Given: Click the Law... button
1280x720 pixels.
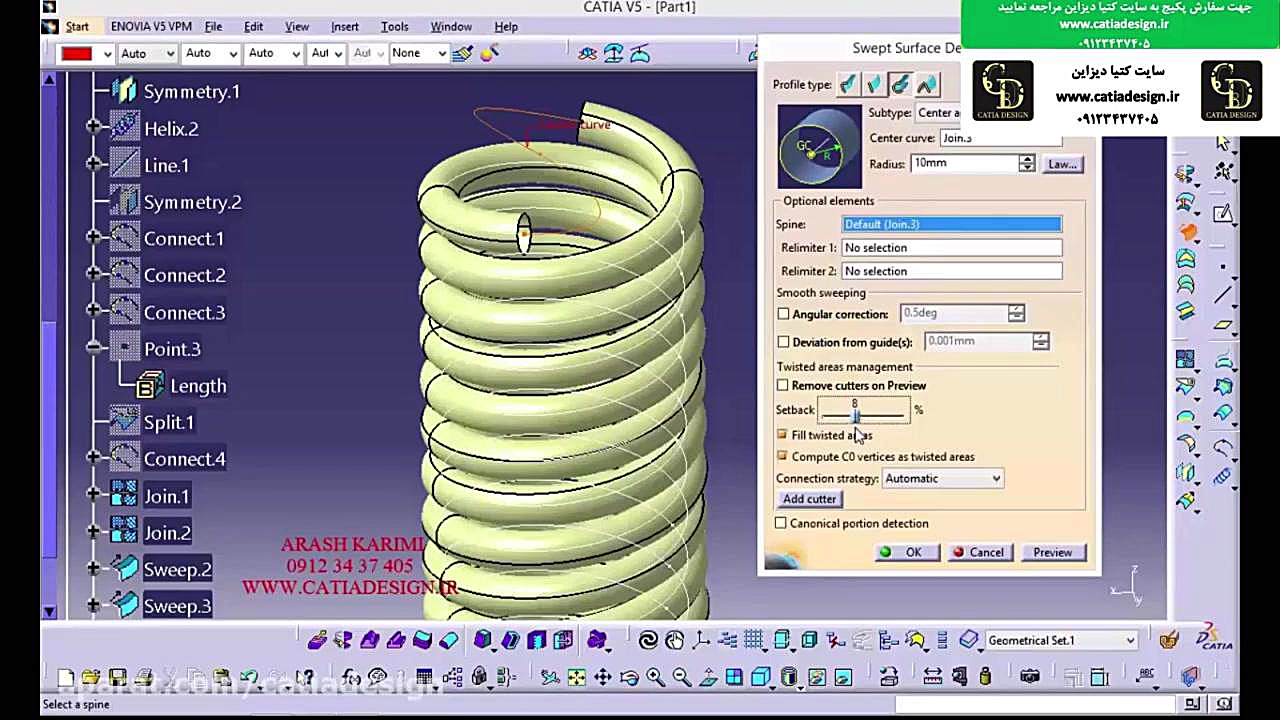Looking at the screenshot, I should pyautogui.click(x=1062, y=164).
